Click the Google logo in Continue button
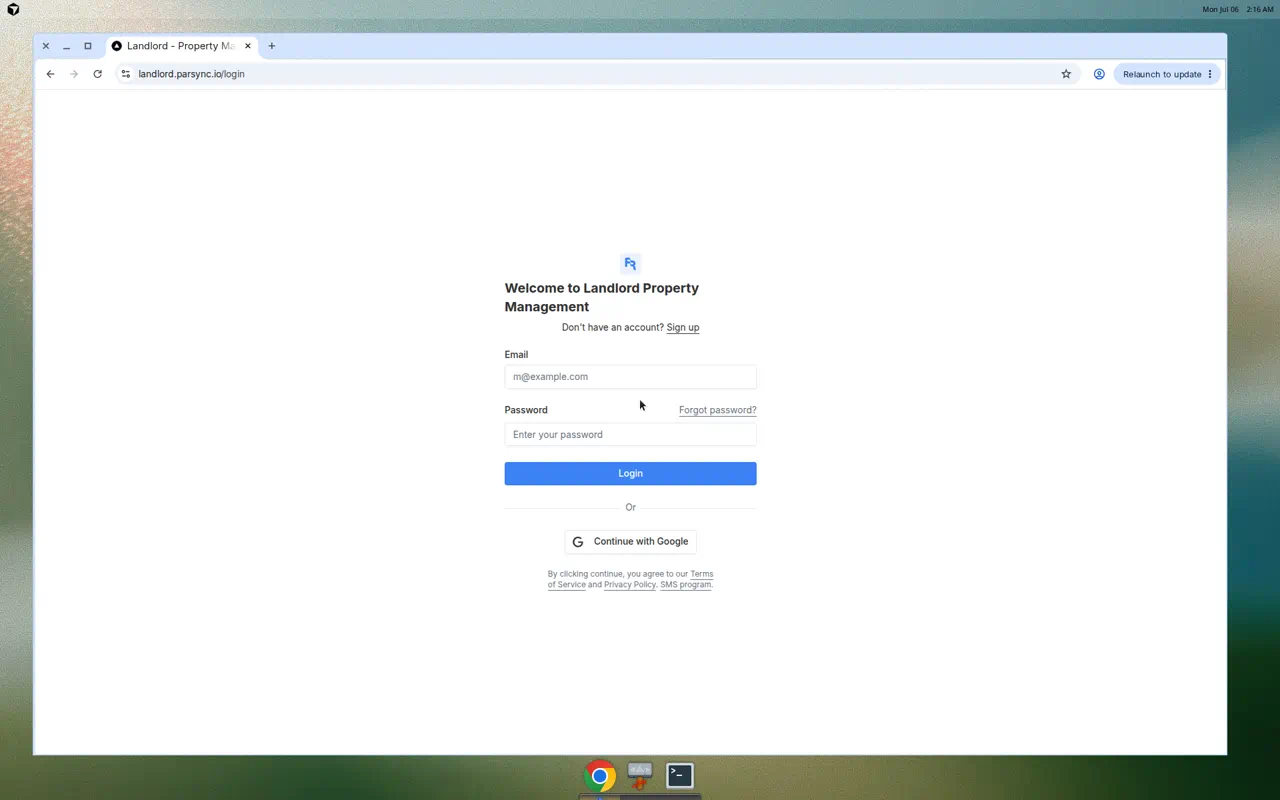 point(578,542)
